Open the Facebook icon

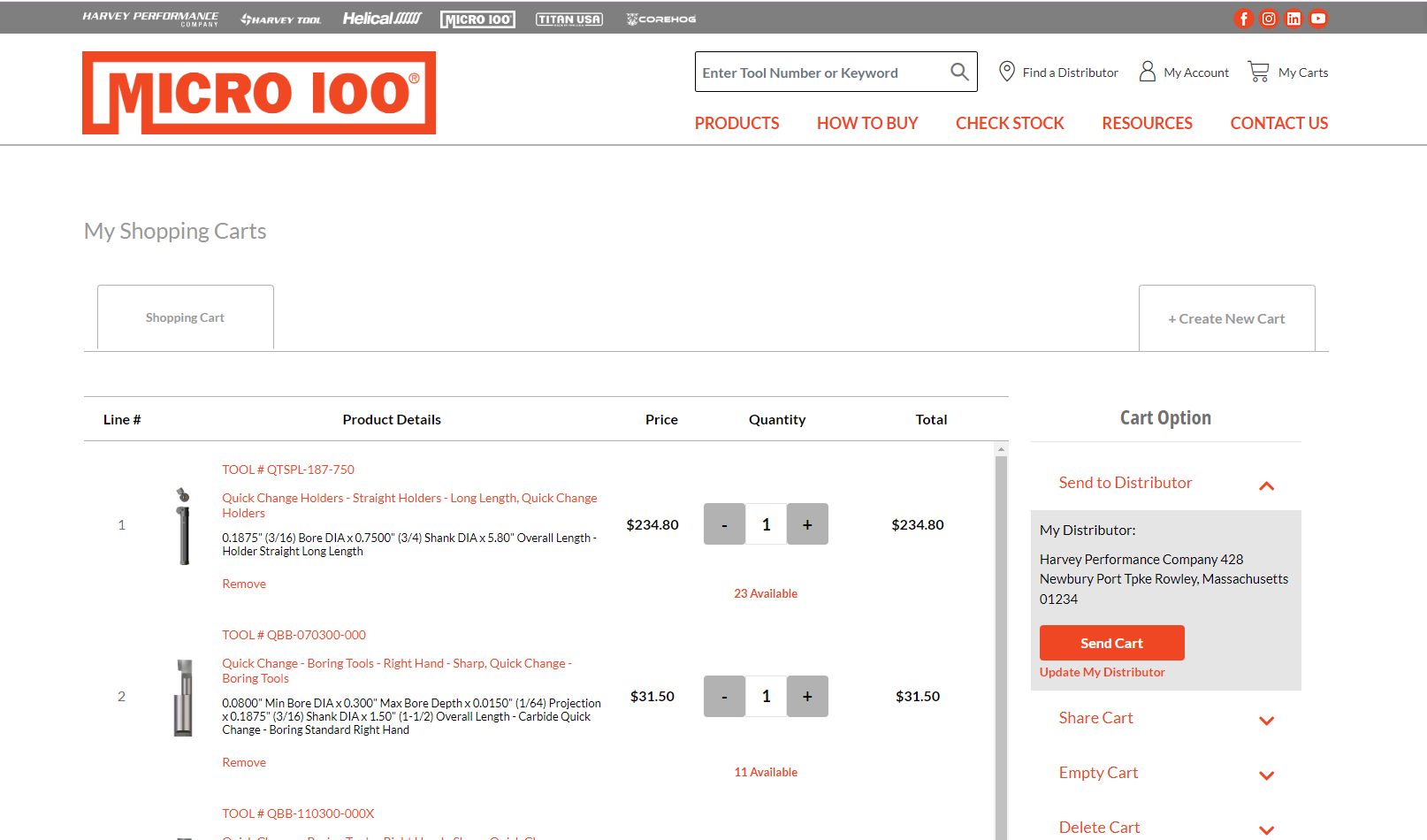[x=1244, y=18]
